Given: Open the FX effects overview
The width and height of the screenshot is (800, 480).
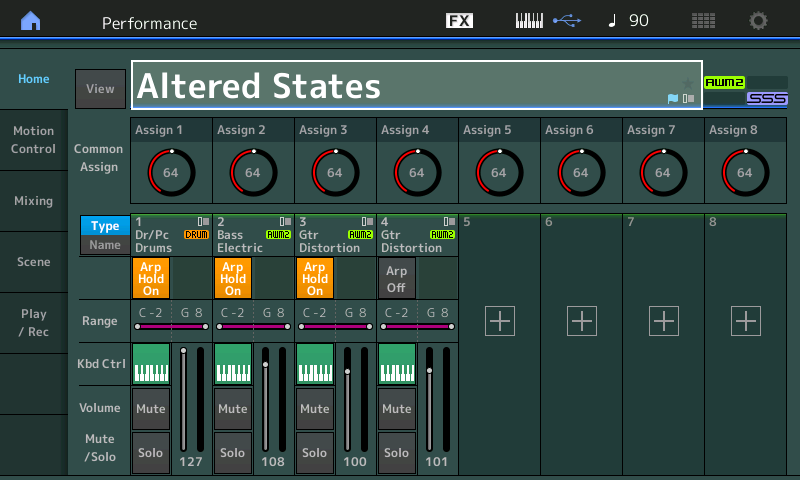Looking at the screenshot, I should tap(459, 21).
